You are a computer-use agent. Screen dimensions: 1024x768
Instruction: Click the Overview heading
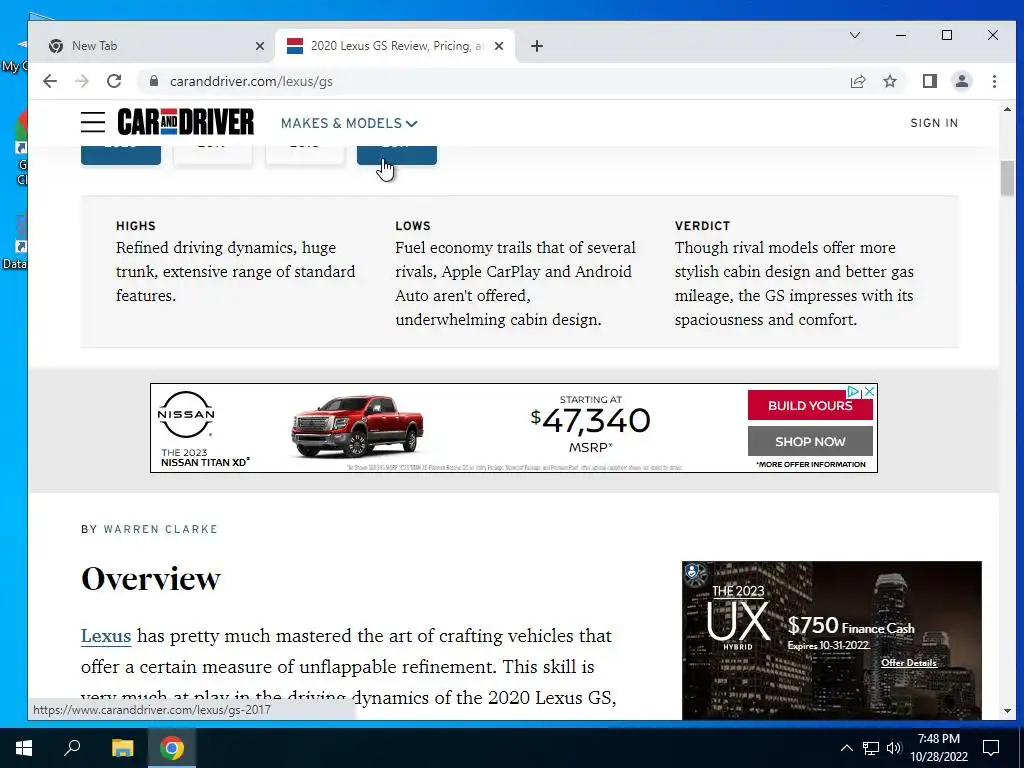151,579
